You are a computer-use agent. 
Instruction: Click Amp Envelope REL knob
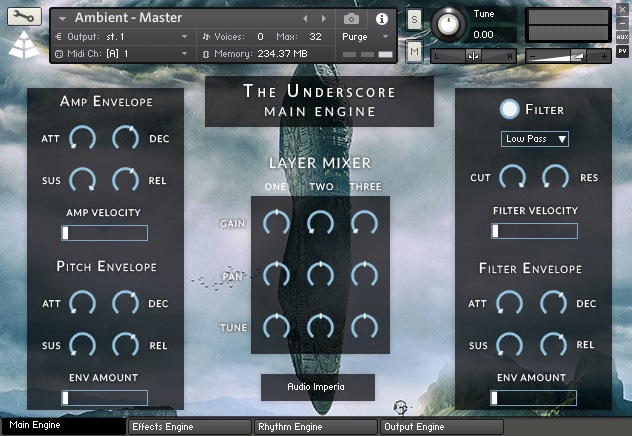click(x=125, y=180)
